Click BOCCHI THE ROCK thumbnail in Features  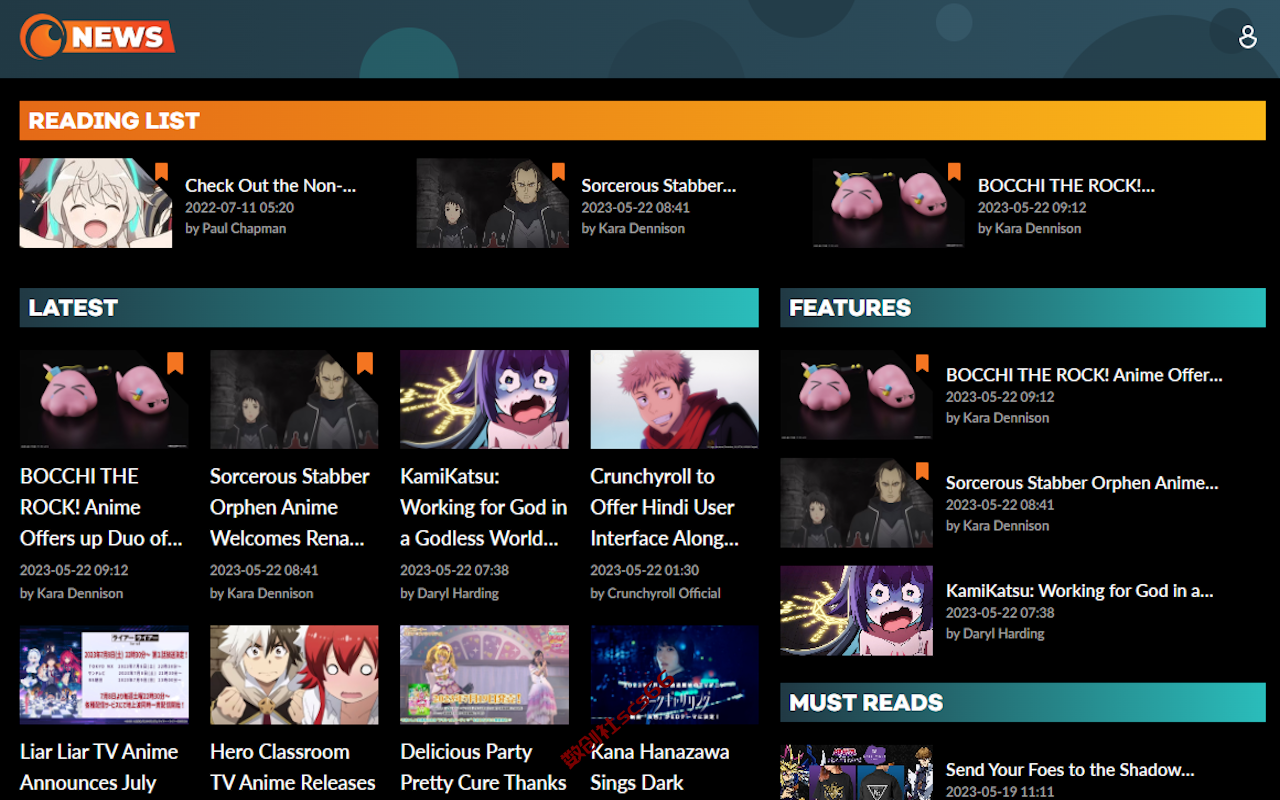pos(856,395)
